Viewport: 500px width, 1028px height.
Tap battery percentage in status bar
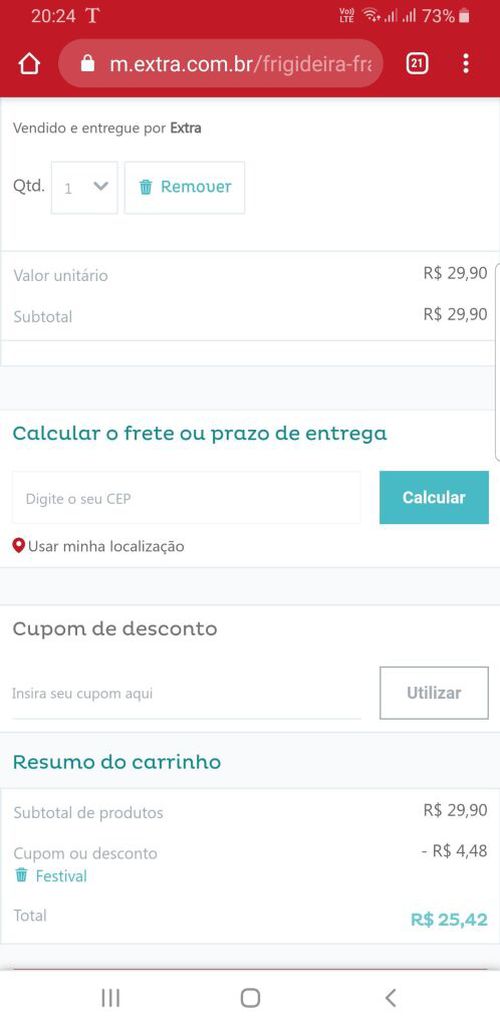click(x=438, y=16)
